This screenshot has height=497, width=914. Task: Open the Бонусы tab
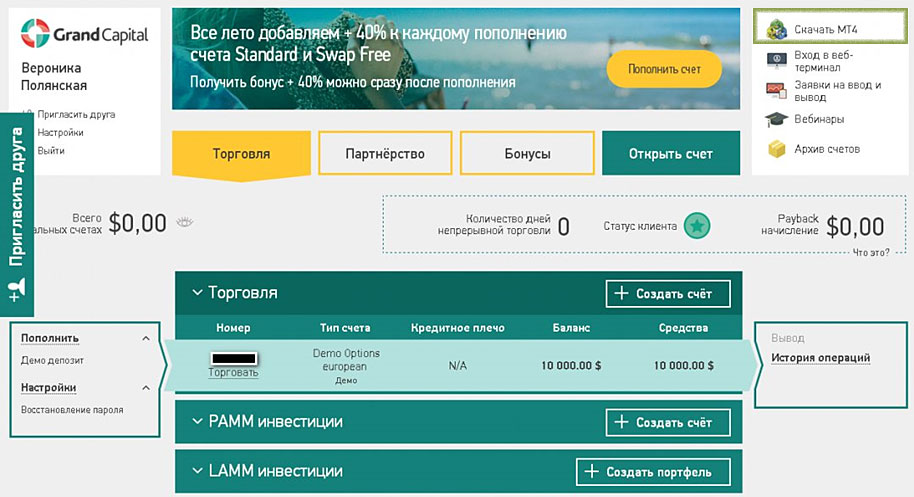(x=526, y=154)
